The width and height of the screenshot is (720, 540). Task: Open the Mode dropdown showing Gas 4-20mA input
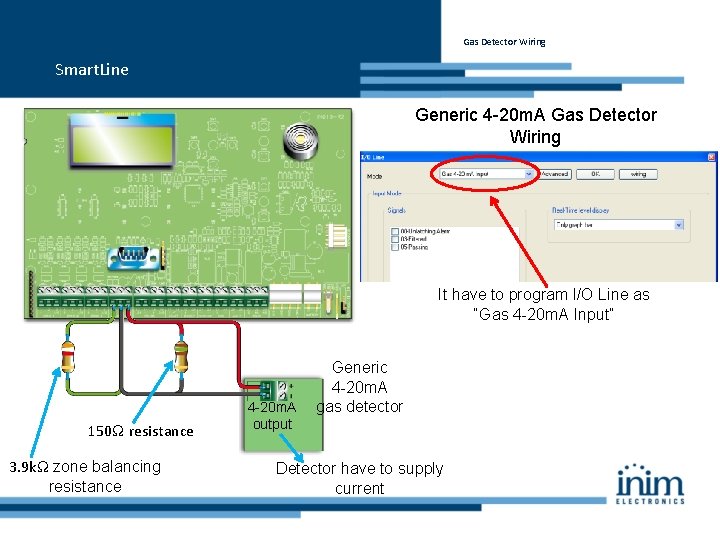pyautogui.click(x=486, y=174)
